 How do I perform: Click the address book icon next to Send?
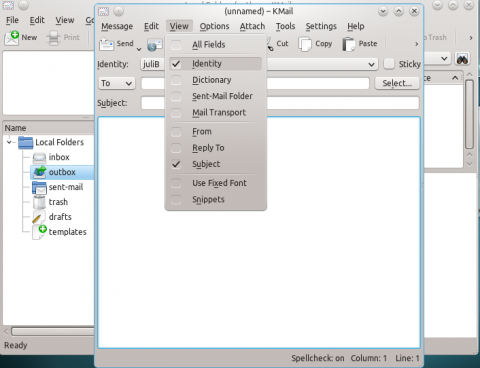[x=155, y=45]
